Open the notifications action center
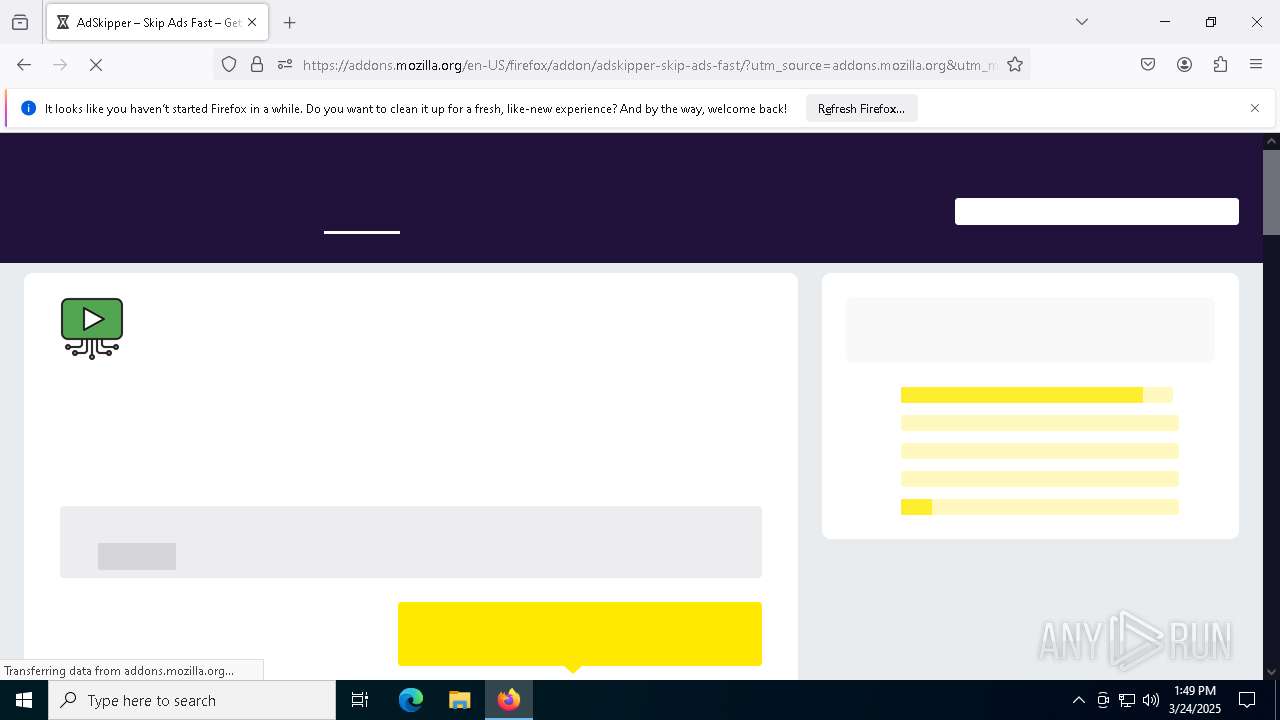Image resolution: width=1280 pixels, height=720 pixels. tap(1247, 700)
